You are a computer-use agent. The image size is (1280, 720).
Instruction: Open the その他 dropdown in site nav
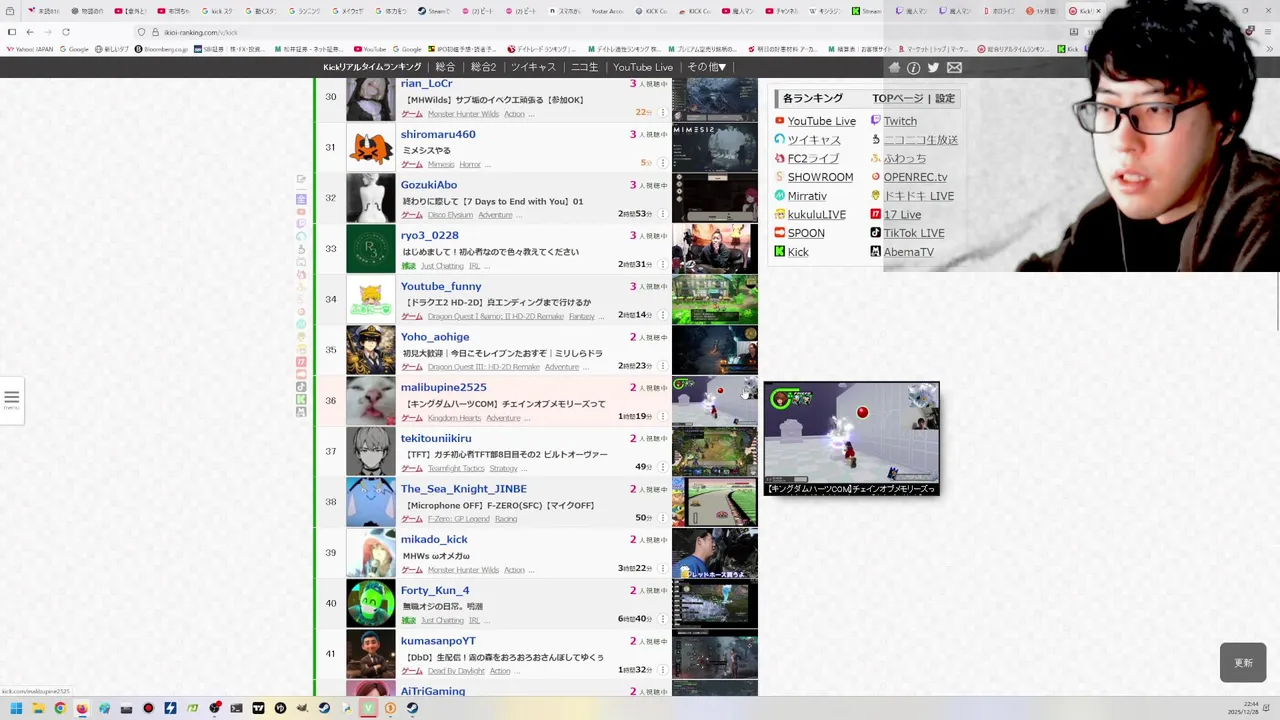tap(706, 67)
